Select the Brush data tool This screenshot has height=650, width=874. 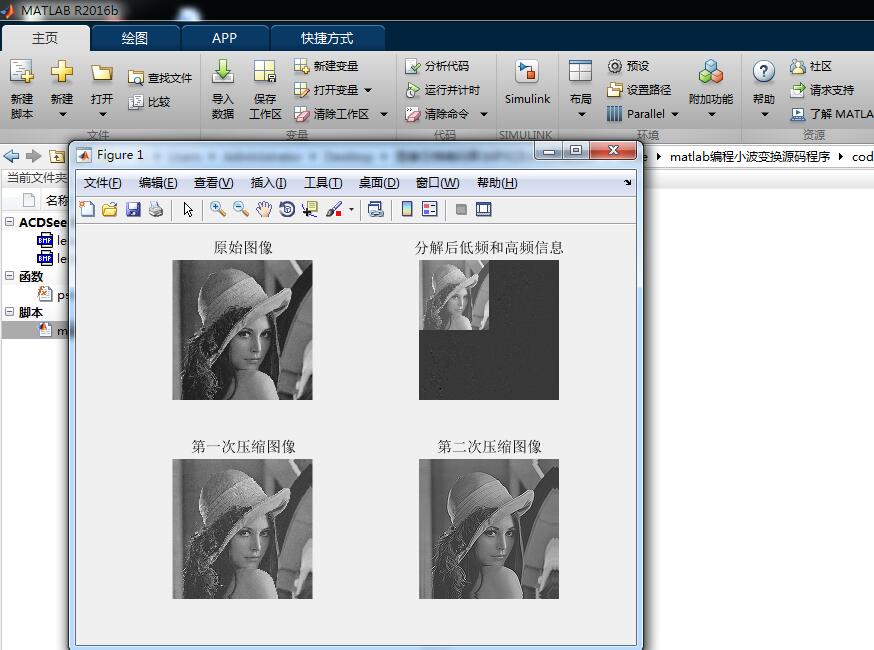pyautogui.click(x=333, y=210)
